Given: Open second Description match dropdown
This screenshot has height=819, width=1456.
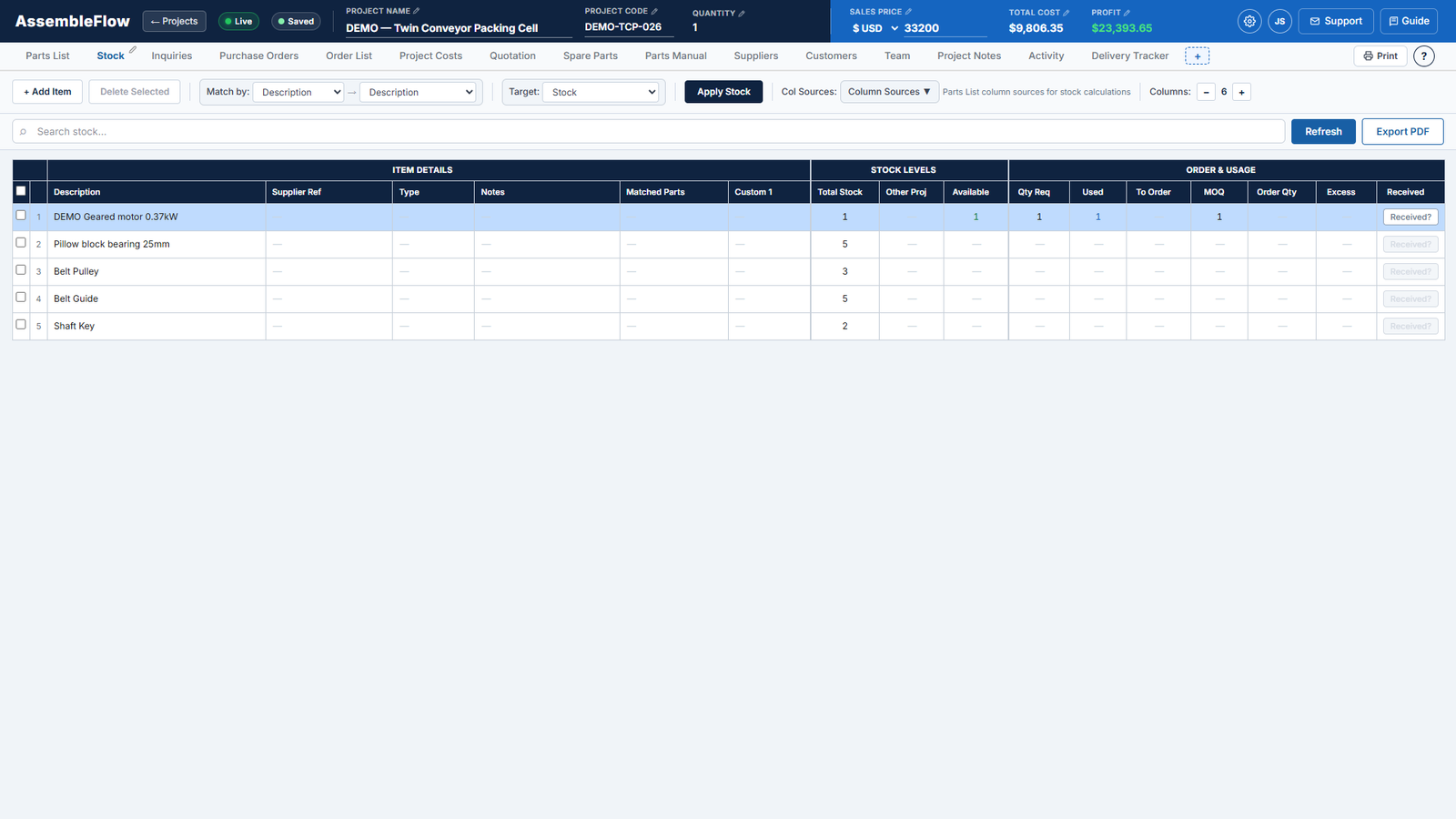Looking at the screenshot, I should 418,92.
